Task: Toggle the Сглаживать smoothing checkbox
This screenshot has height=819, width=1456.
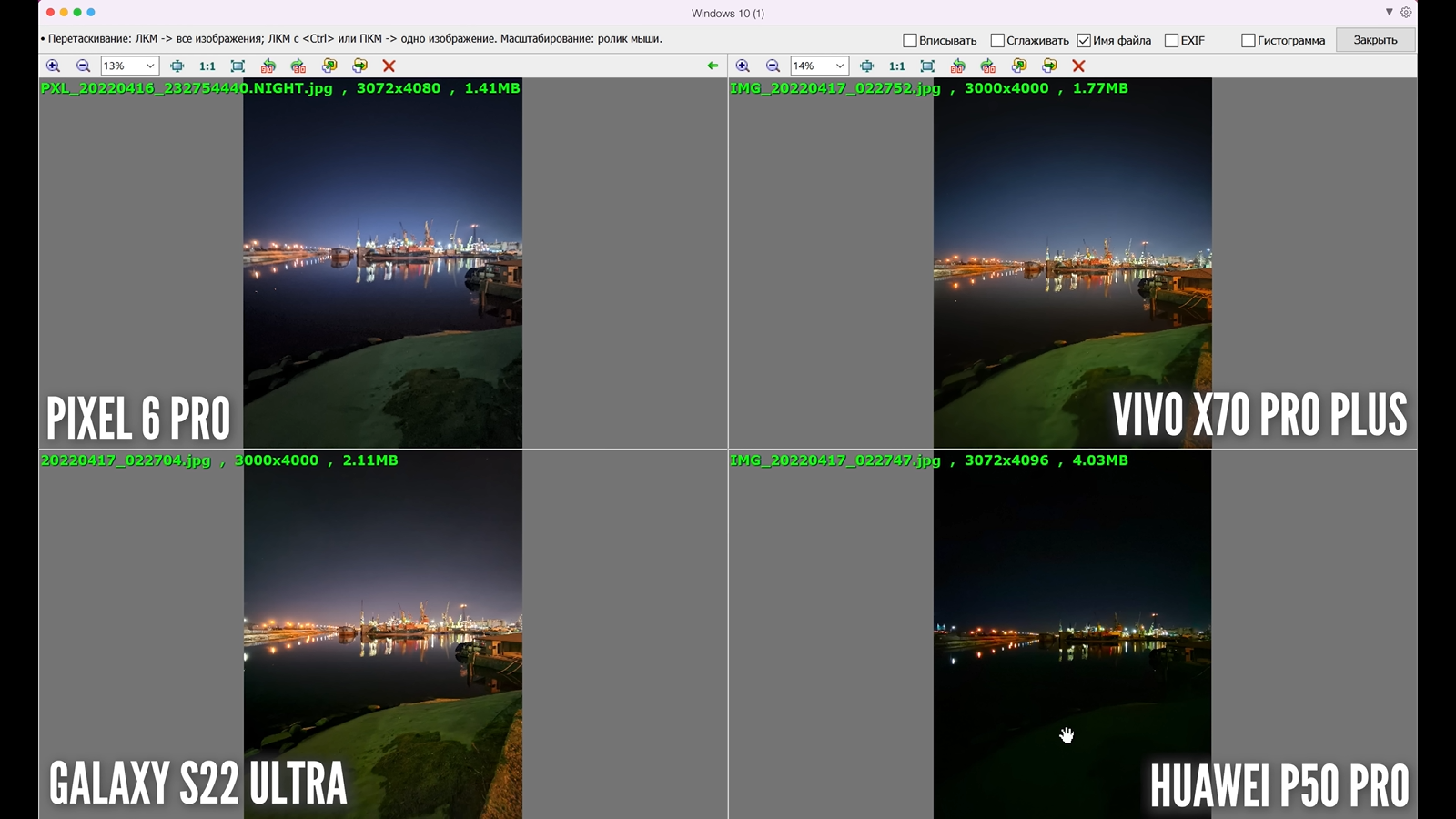Action: coord(997,40)
